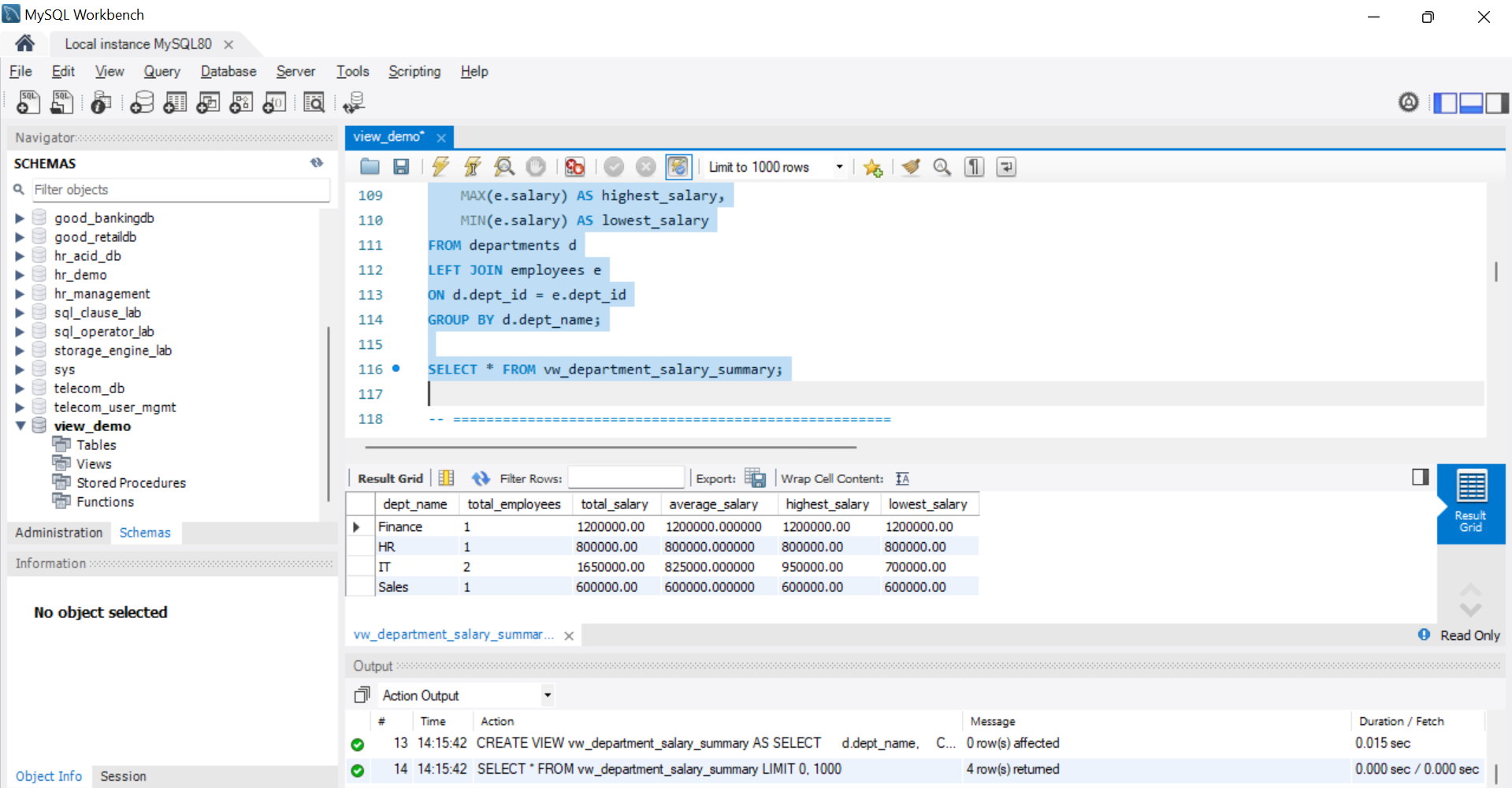Create a new SQL tab icon
This screenshot has height=788, width=1512.
tap(28, 102)
